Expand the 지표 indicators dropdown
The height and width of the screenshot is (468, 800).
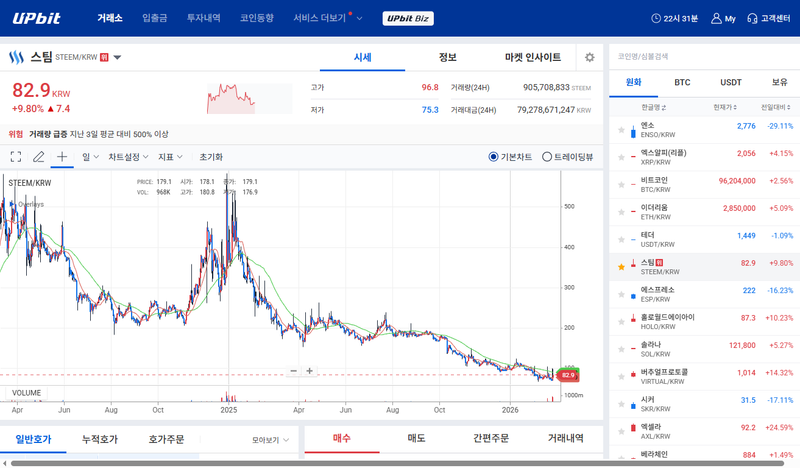tap(170, 157)
